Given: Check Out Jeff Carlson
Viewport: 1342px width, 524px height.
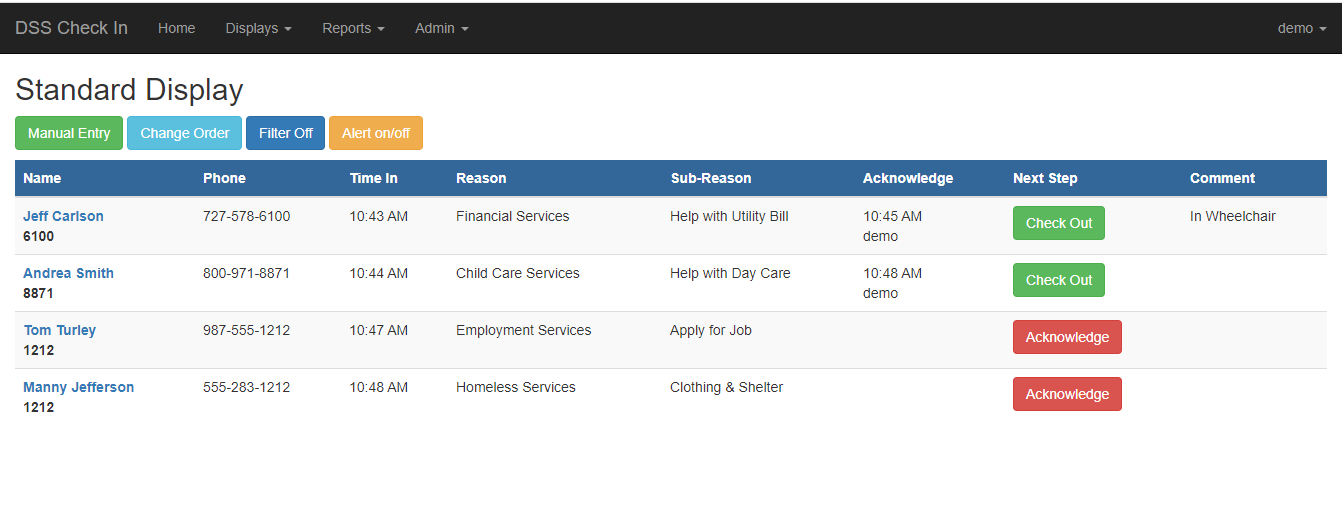Looking at the screenshot, I should click(x=1058, y=223).
